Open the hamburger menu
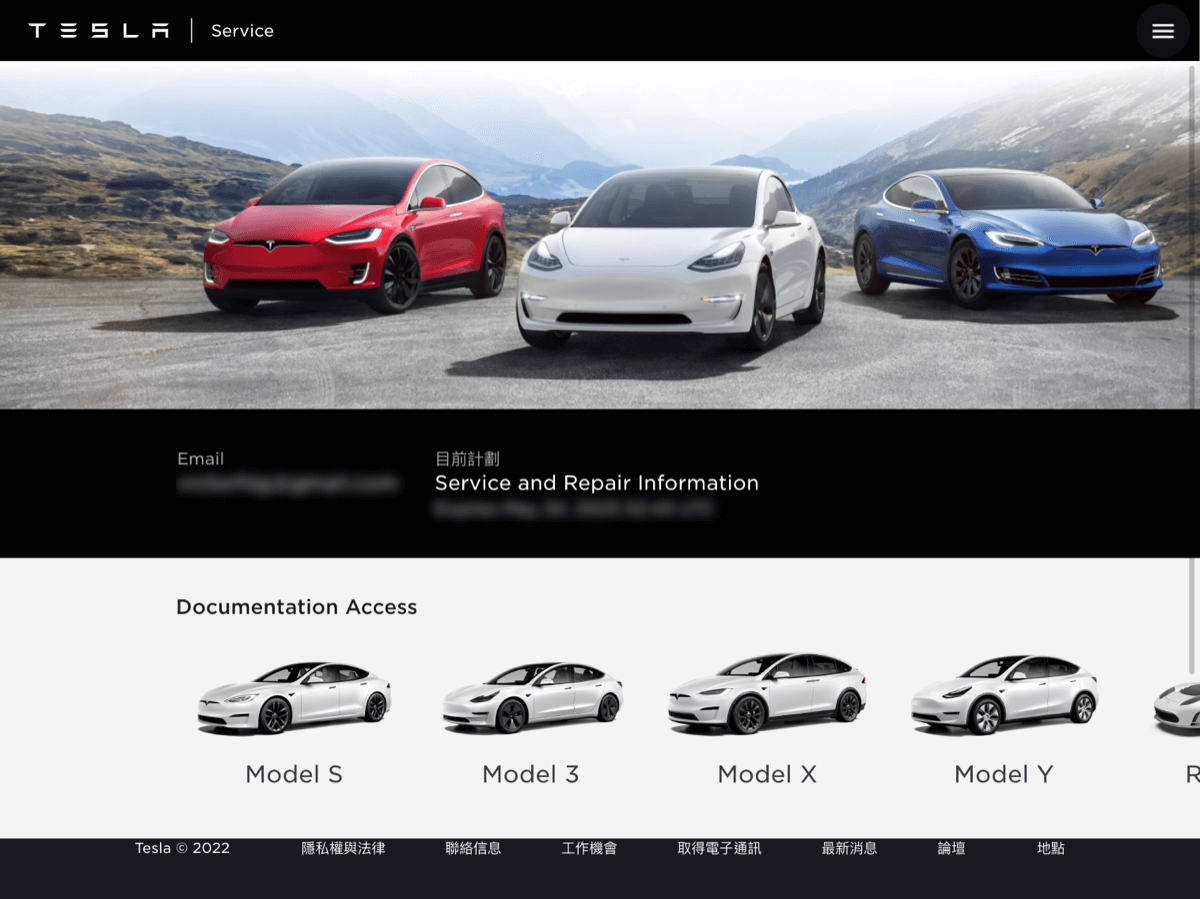This screenshot has width=1200, height=899. point(1162,31)
